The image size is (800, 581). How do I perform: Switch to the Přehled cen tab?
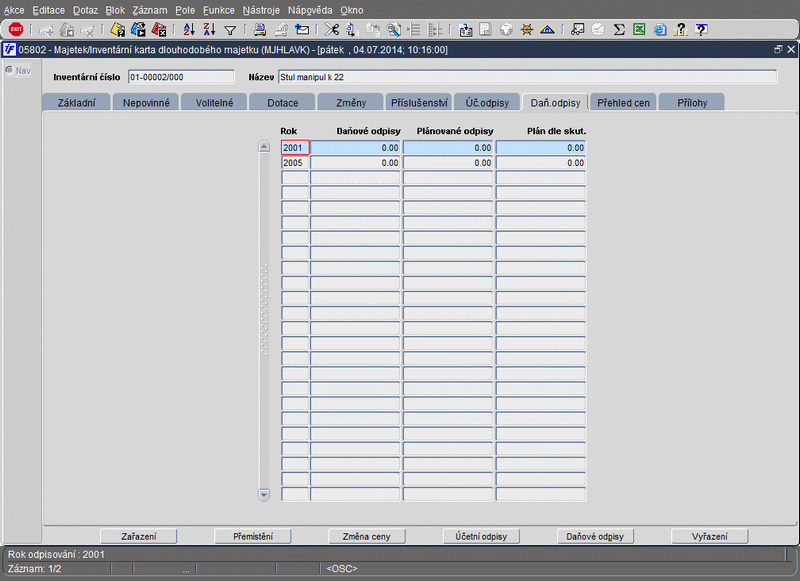point(623,103)
